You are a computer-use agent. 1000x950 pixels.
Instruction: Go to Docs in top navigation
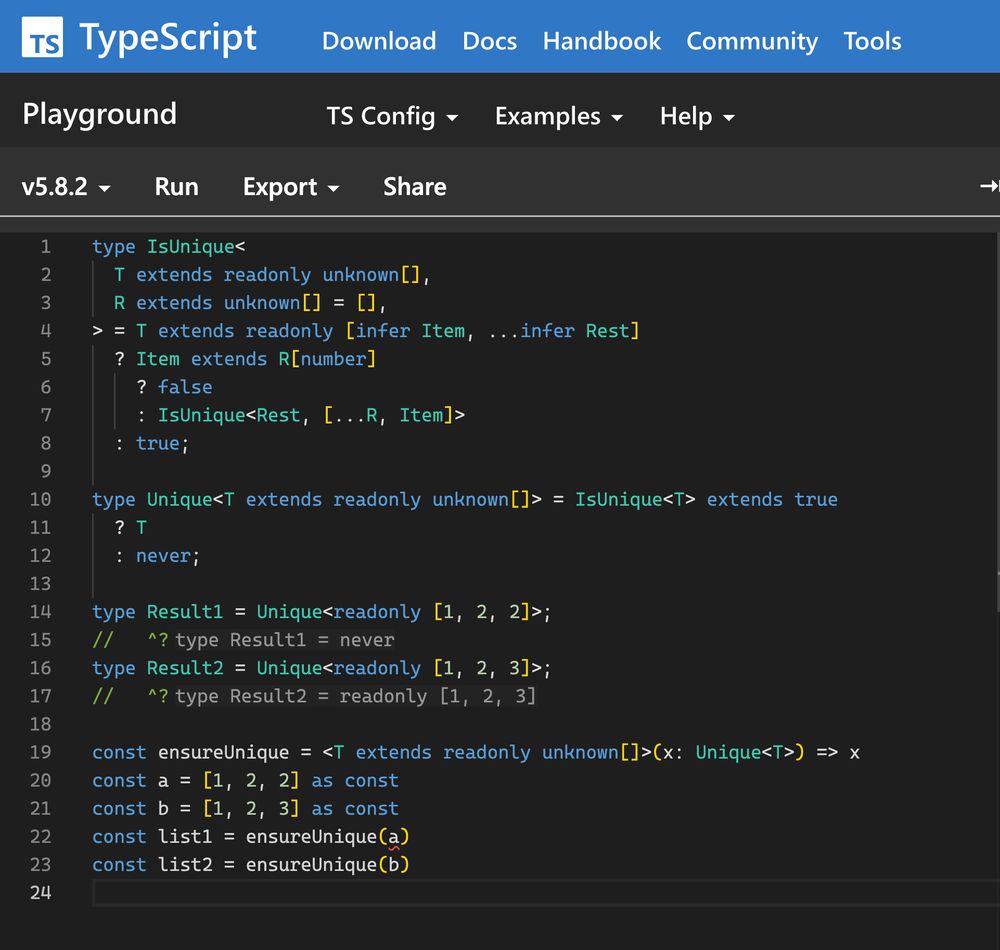coord(489,41)
